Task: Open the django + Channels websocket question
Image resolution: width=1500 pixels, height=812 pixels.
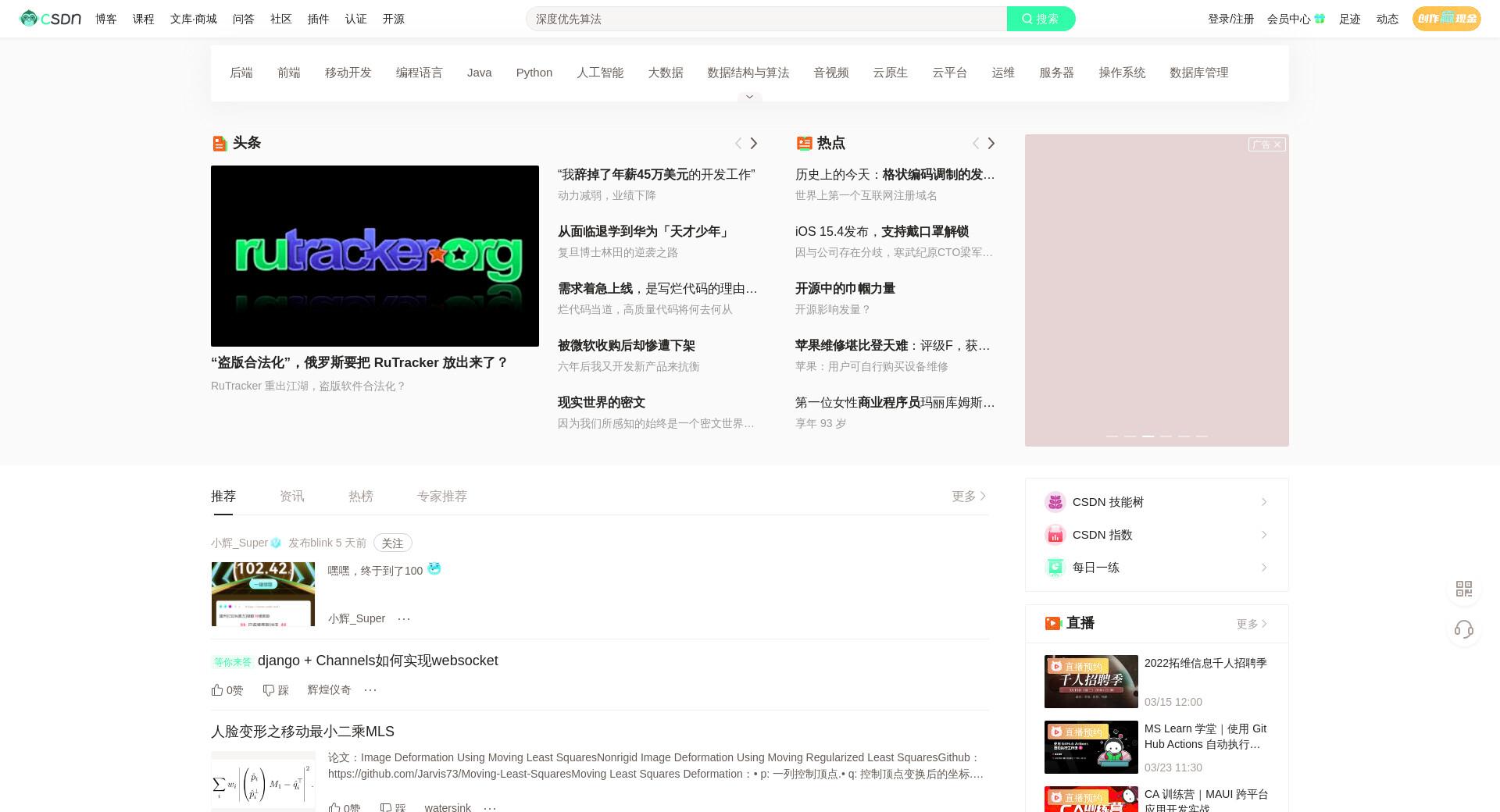Action: 378,661
